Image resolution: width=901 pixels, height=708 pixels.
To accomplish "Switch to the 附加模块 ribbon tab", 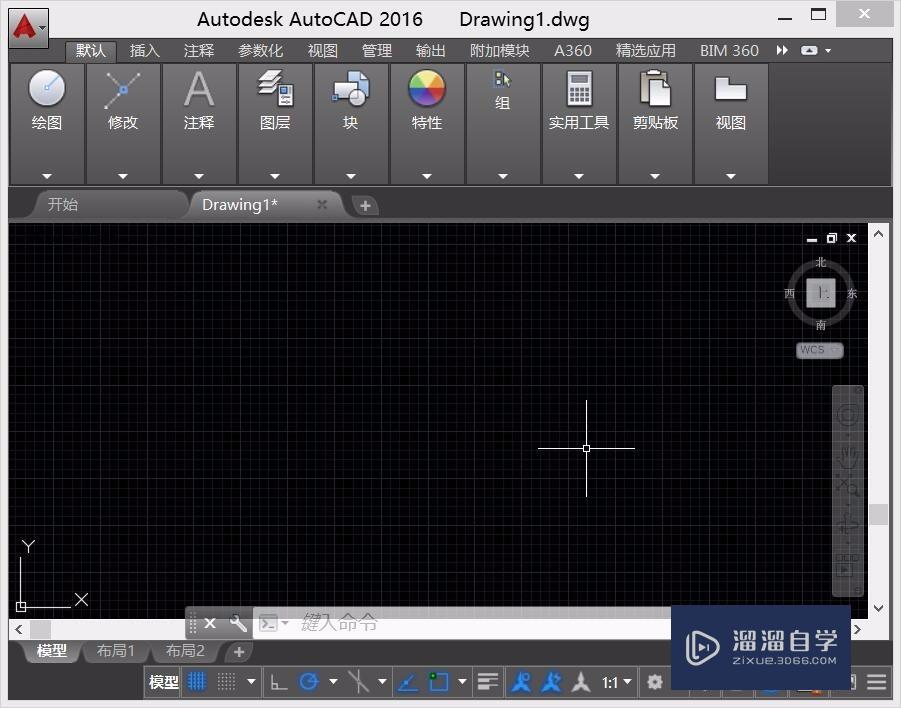I will [499, 51].
